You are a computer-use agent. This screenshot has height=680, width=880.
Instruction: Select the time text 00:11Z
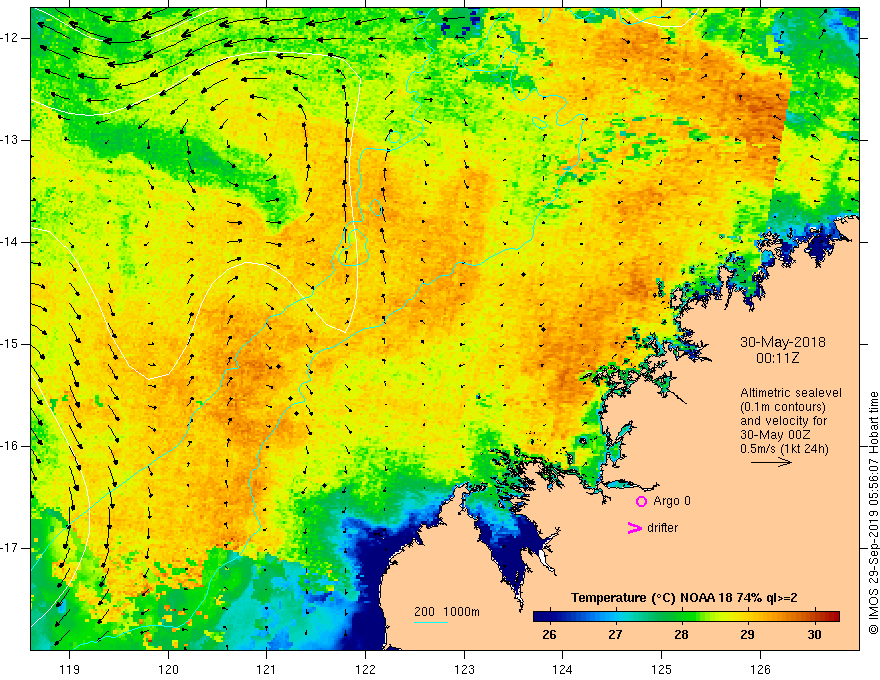point(777,357)
